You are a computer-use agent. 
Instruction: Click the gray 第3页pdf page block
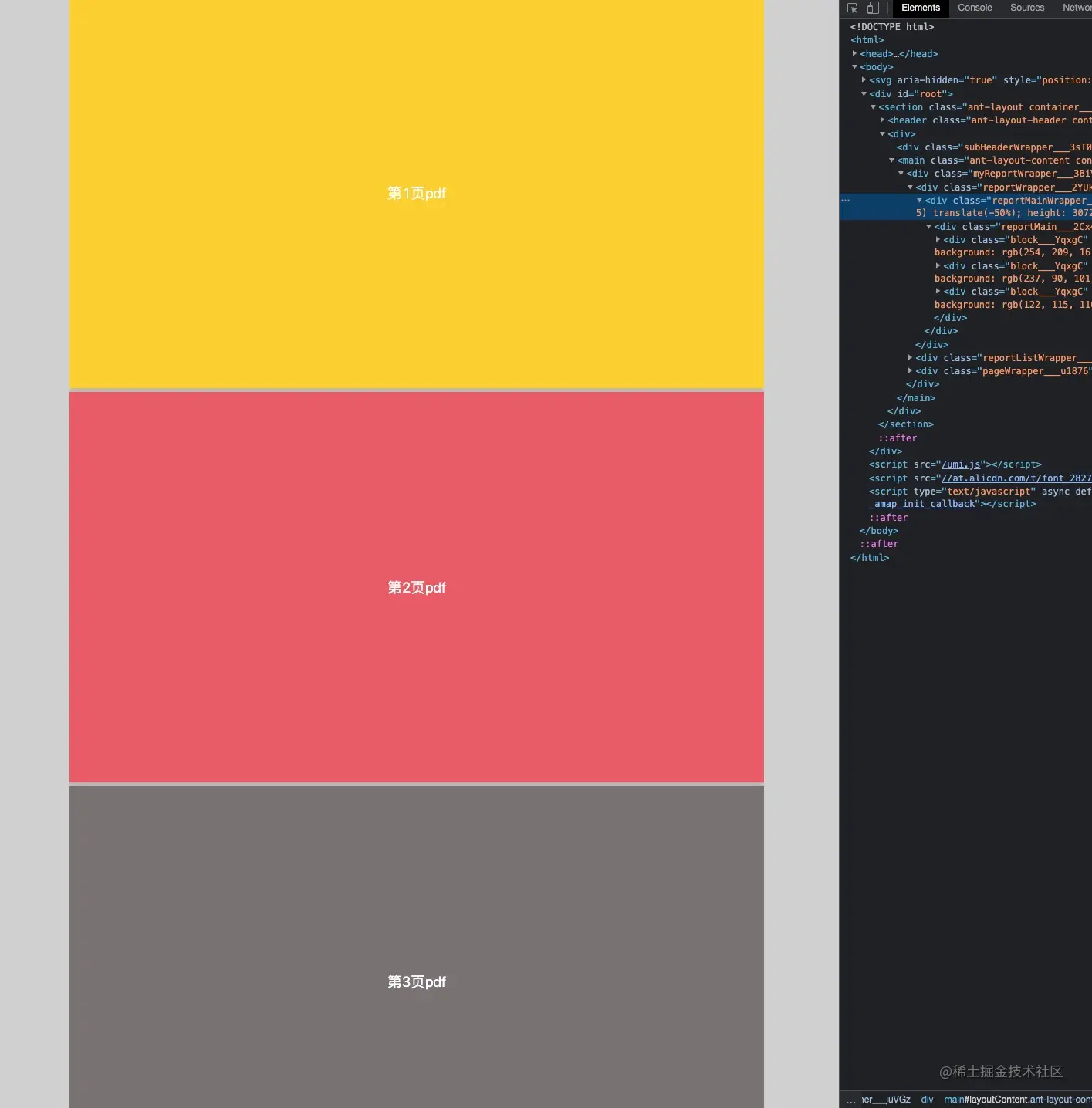pyautogui.click(x=417, y=948)
